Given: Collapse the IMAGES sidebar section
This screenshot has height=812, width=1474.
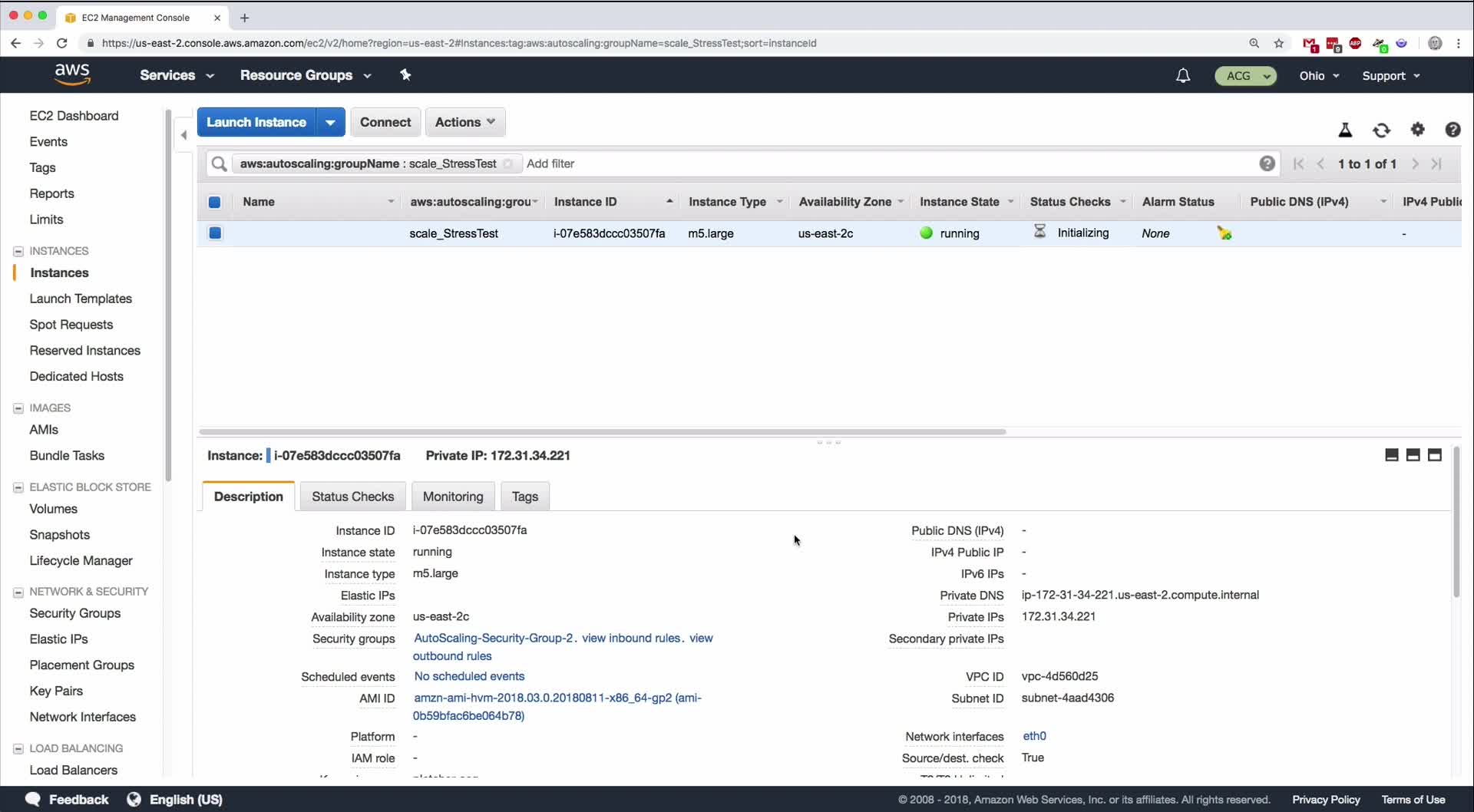Looking at the screenshot, I should click(x=18, y=408).
